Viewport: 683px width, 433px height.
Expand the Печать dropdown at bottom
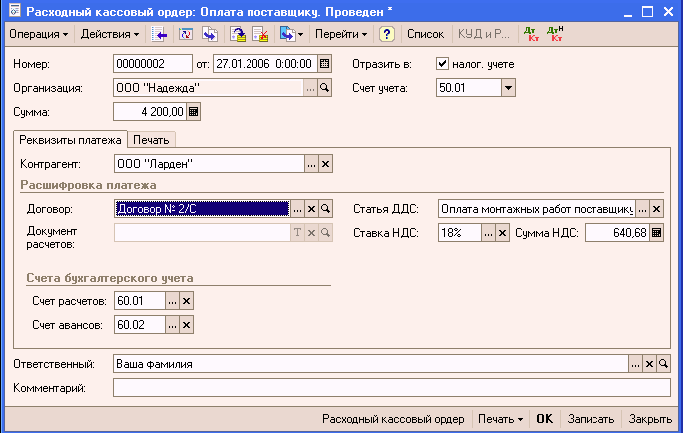pos(501,419)
